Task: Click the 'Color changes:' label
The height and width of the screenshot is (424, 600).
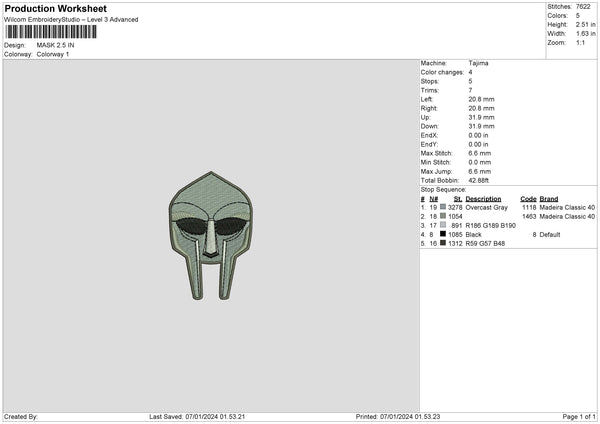Action: tap(442, 72)
